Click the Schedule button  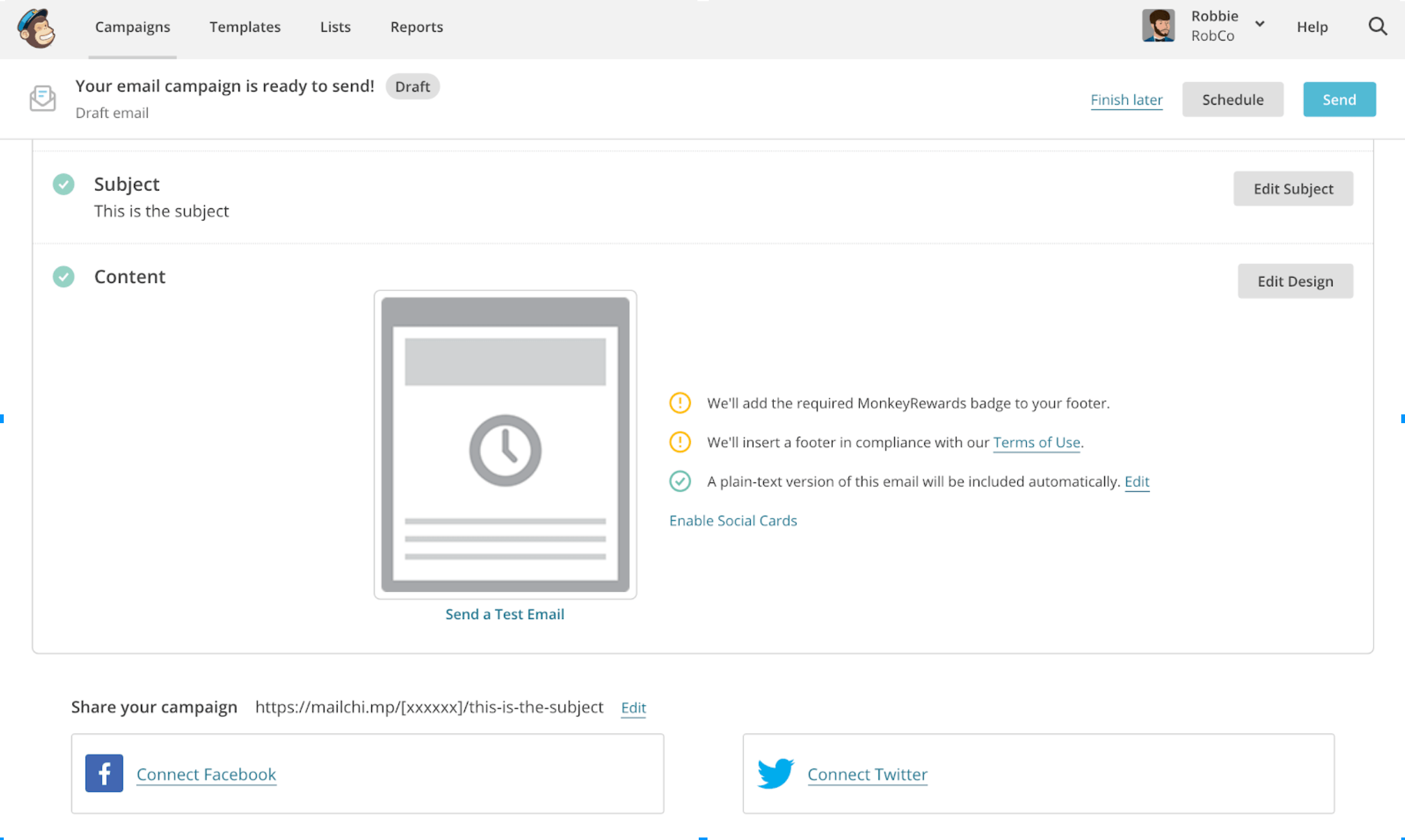tap(1232, 100)
